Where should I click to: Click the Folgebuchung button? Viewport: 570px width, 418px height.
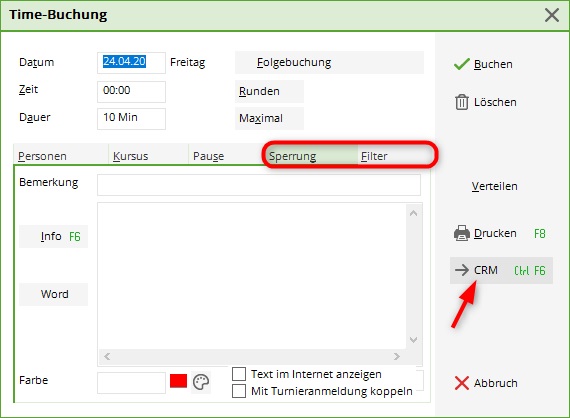[329, 63]
